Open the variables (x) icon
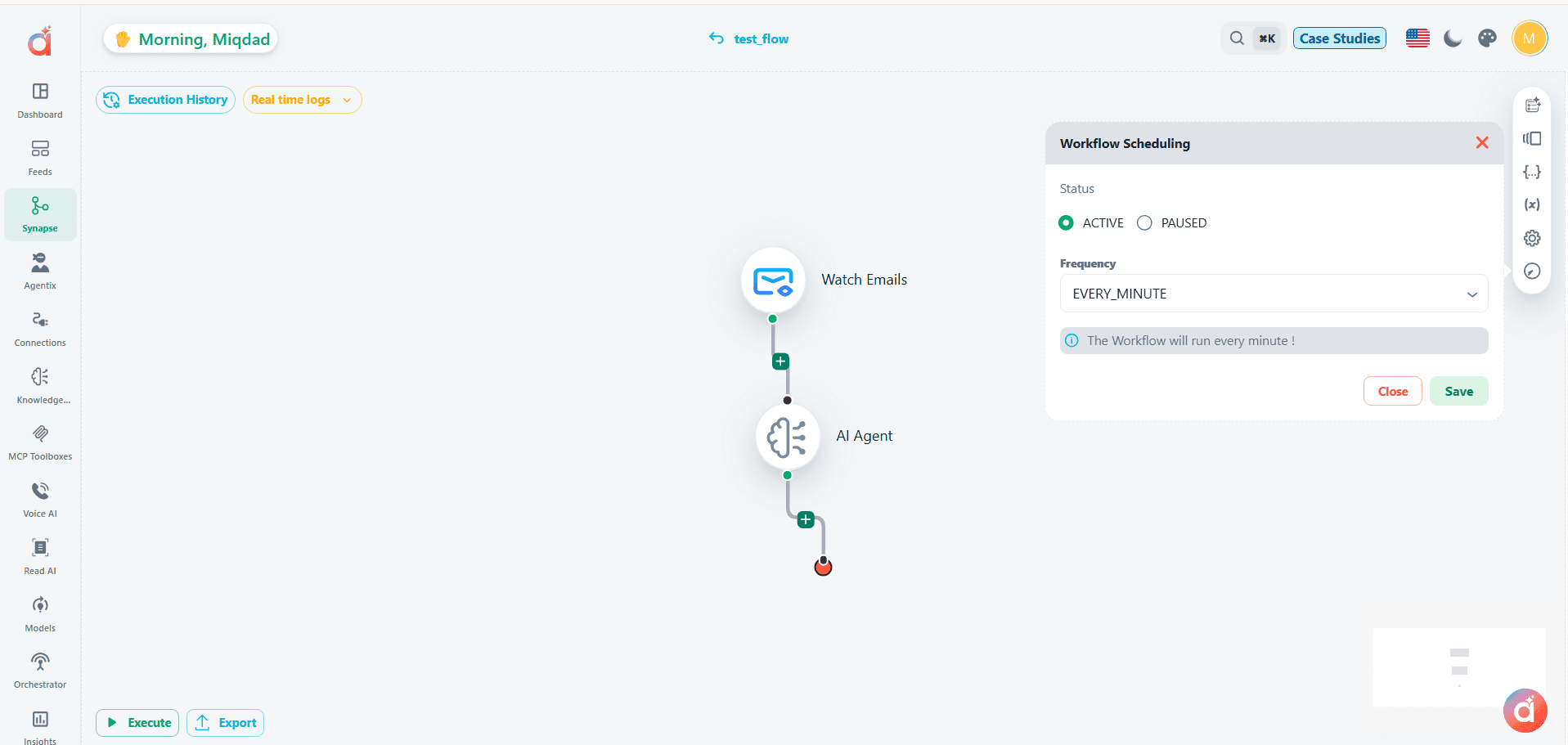The height and width of the screenshot is (745, 1568). click(1533, 205)
